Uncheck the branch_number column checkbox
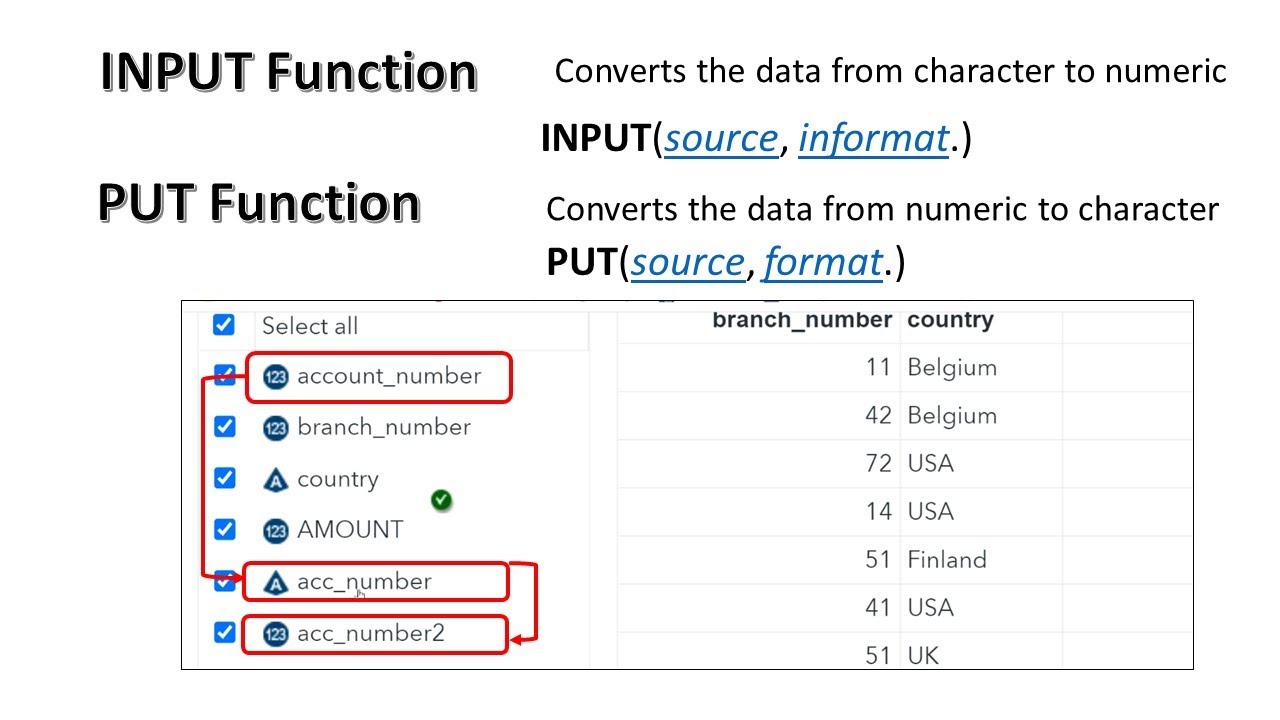 225,427
